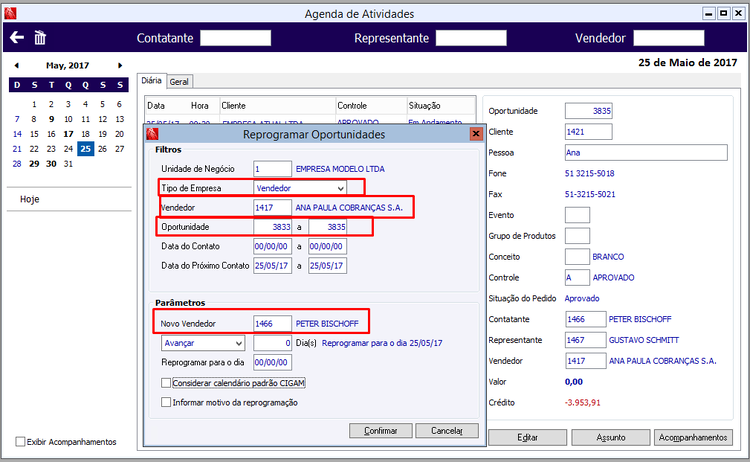Click the Reprogramar para o dia date field
750x462 pixels.
(x=272, y=363)
